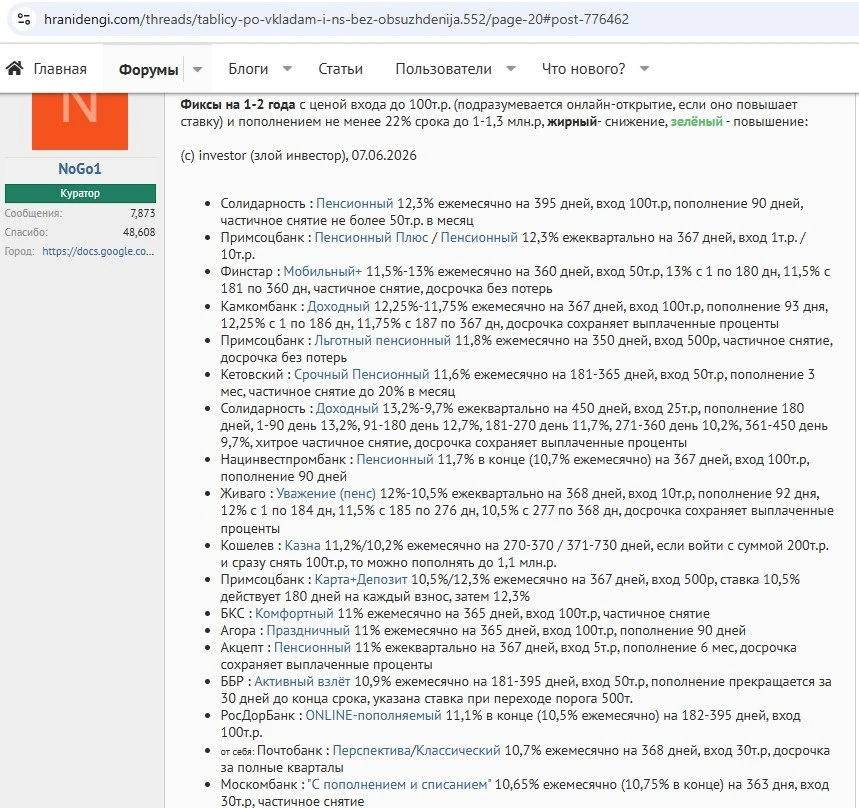The width and height of the screenshot is (859, 808).
Task: Click the text "(c) investor (злой инвестор), 07.06.2026"
Action: pos(299,156)
